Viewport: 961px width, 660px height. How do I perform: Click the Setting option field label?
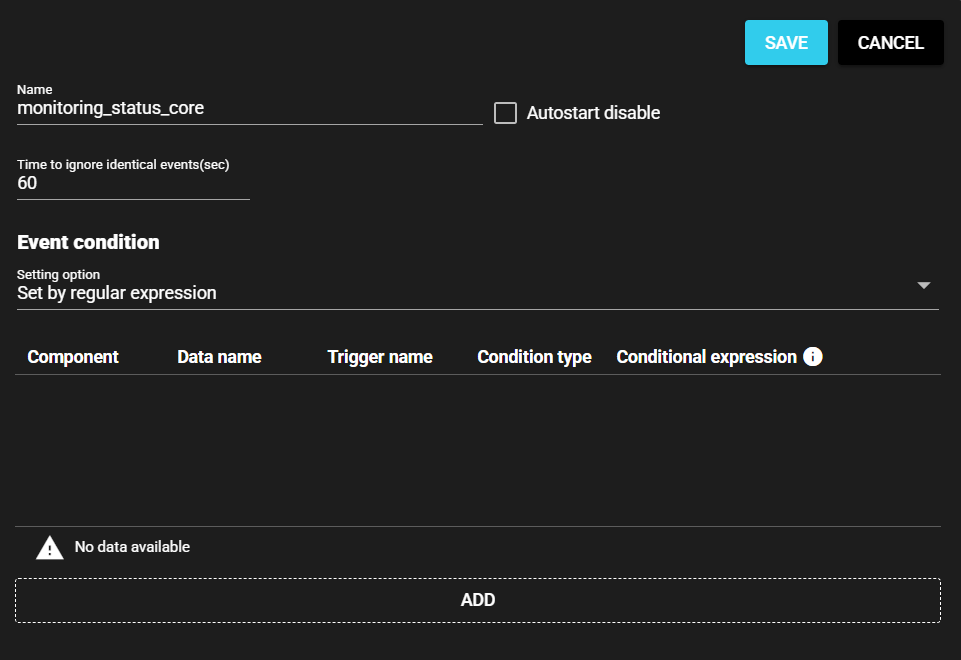[x=58, y=275]
